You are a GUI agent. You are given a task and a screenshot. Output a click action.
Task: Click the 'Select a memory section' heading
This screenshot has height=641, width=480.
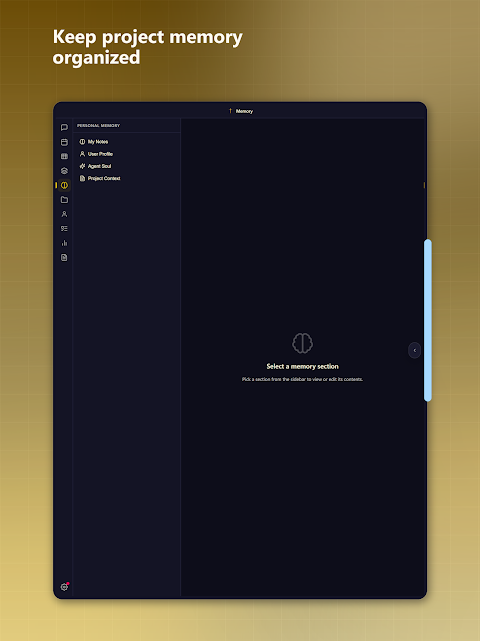coord(303,366)
